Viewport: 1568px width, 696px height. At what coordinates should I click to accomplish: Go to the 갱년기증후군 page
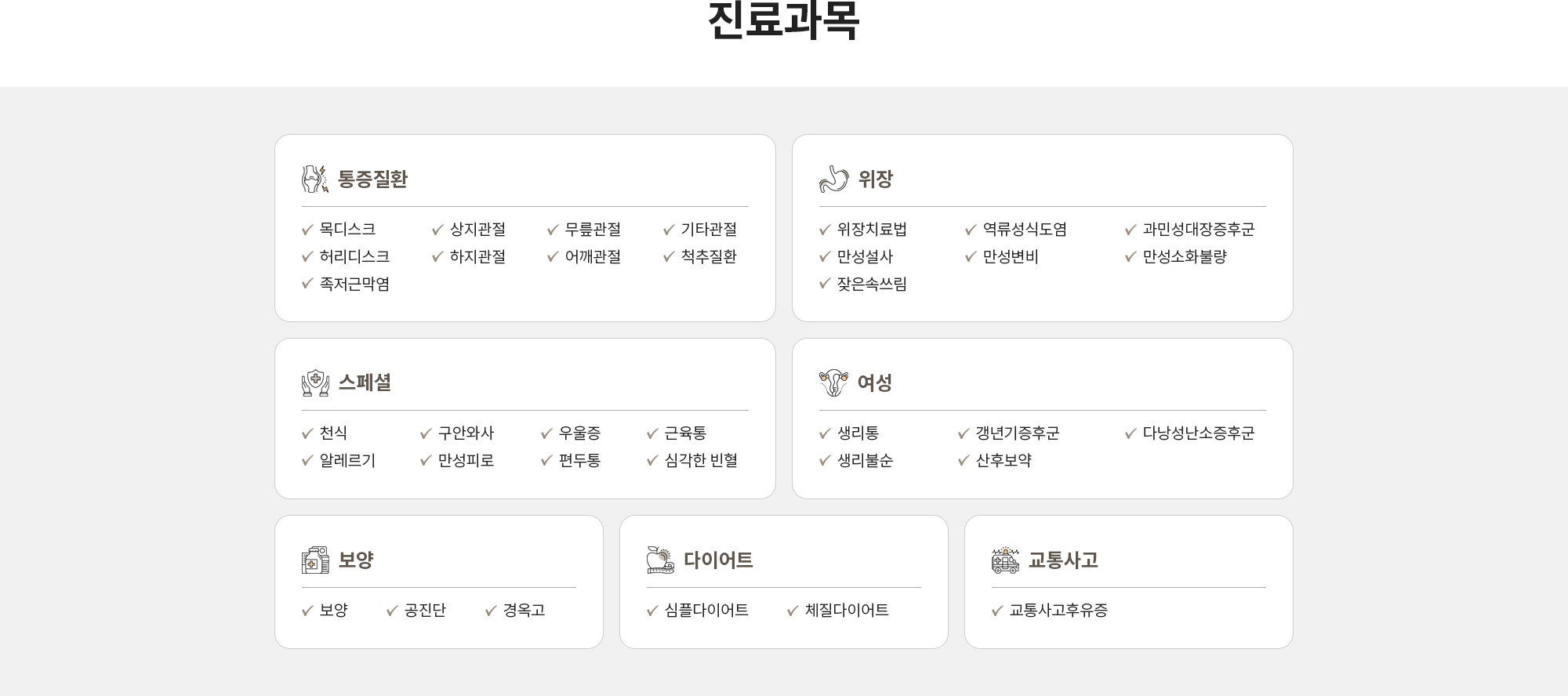pos(1017,433)
